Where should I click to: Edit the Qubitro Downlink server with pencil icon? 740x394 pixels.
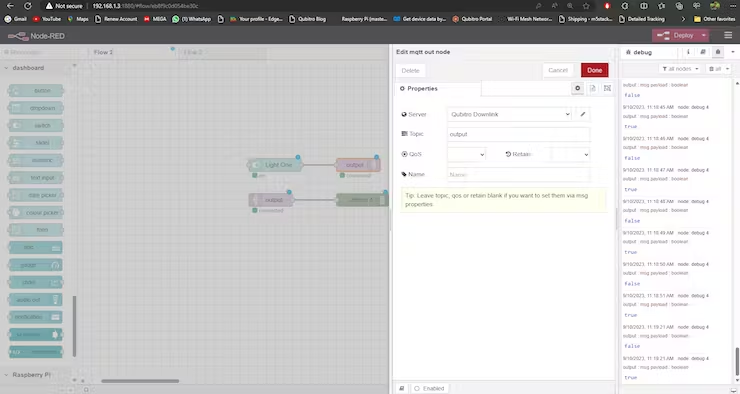click(x=583, y=114)
